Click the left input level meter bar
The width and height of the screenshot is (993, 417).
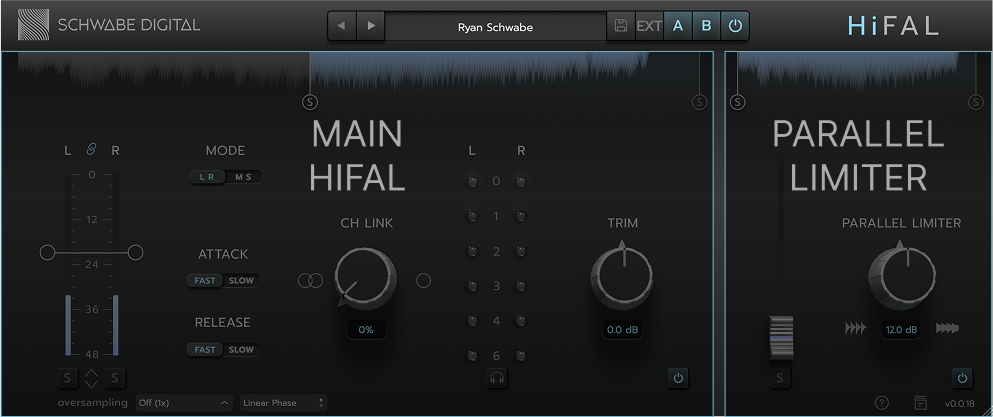(68, 325)
